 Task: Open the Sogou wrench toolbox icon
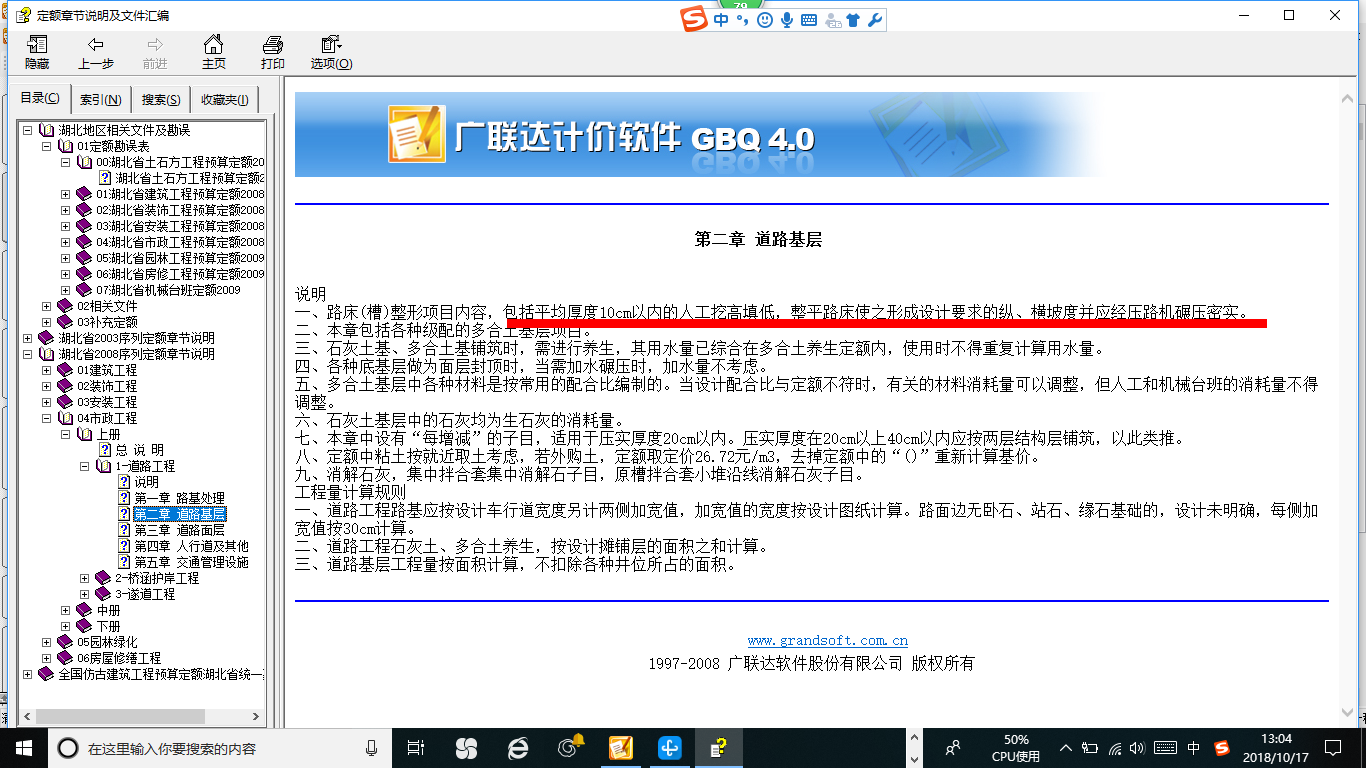(875, 20)
